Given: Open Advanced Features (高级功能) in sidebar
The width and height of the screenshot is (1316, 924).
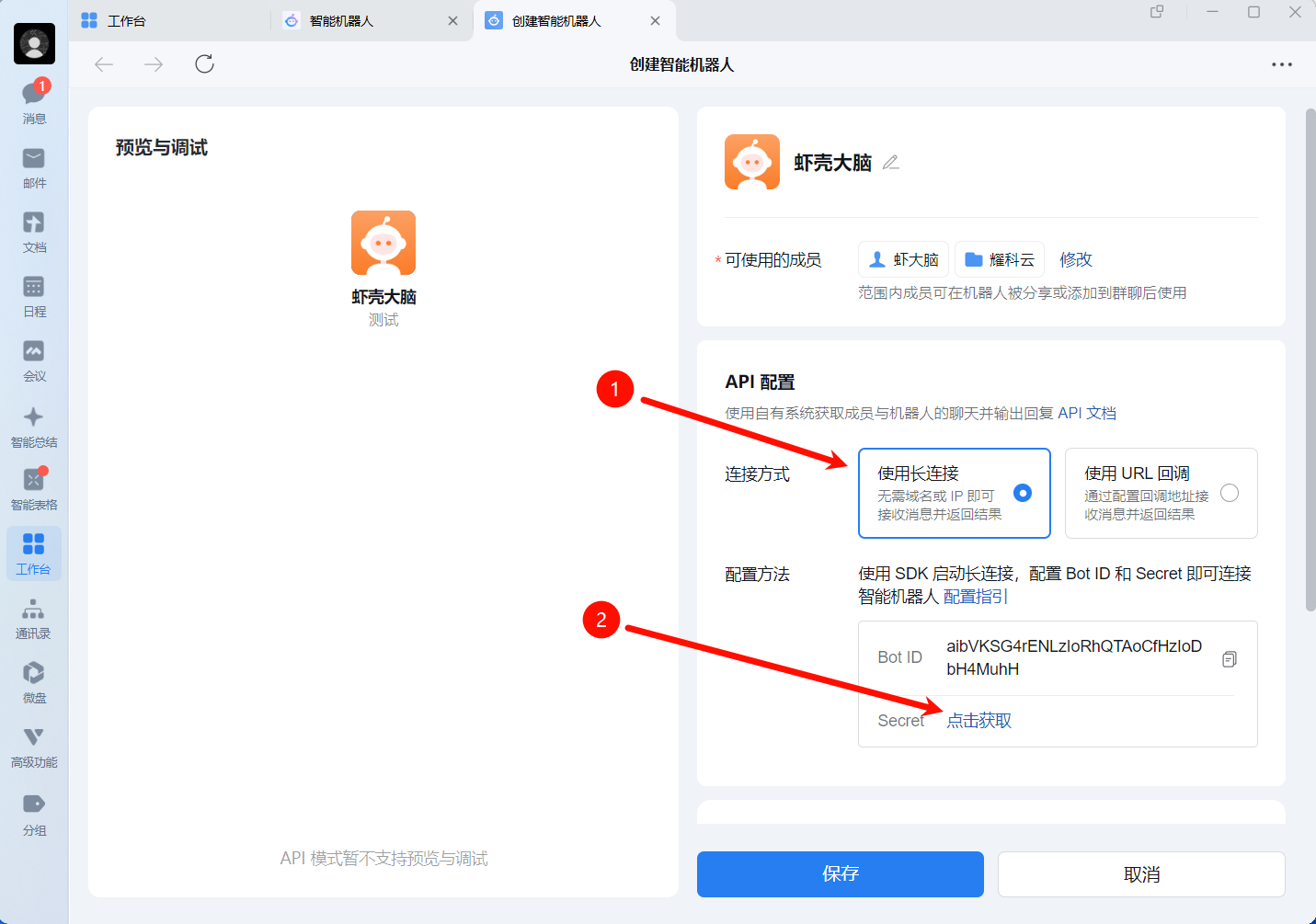Looking at the screenshot, I should [34, 747].
